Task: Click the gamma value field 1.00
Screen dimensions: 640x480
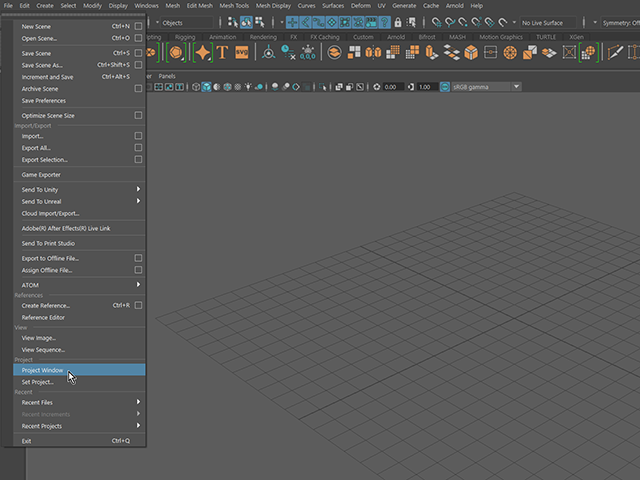Action: pos(427,87)
